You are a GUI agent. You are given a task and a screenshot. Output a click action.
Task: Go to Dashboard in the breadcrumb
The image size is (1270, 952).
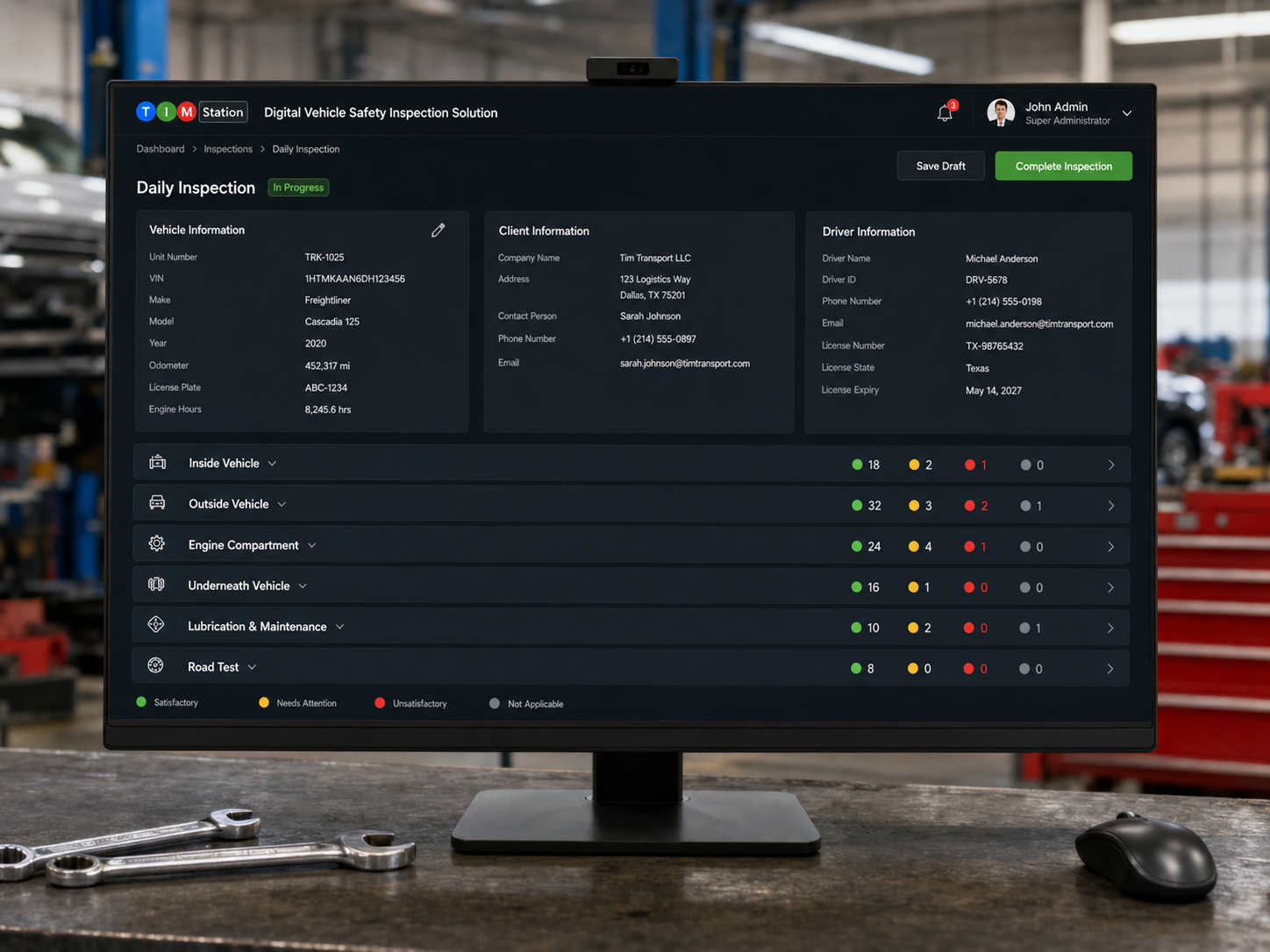pyautogui.click(x=161, y=149)
